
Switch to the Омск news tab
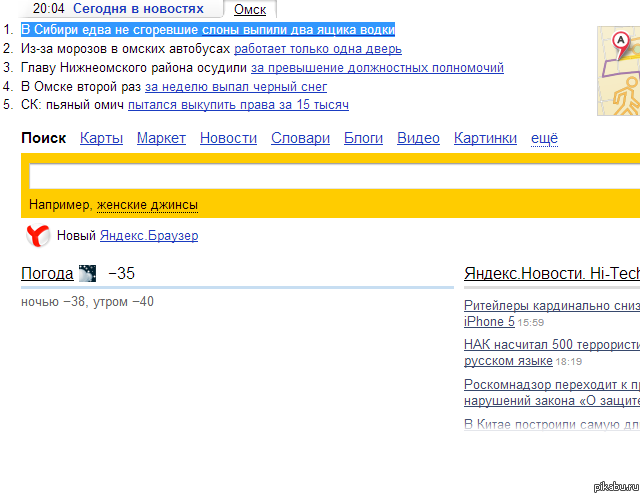pos(250,9)
